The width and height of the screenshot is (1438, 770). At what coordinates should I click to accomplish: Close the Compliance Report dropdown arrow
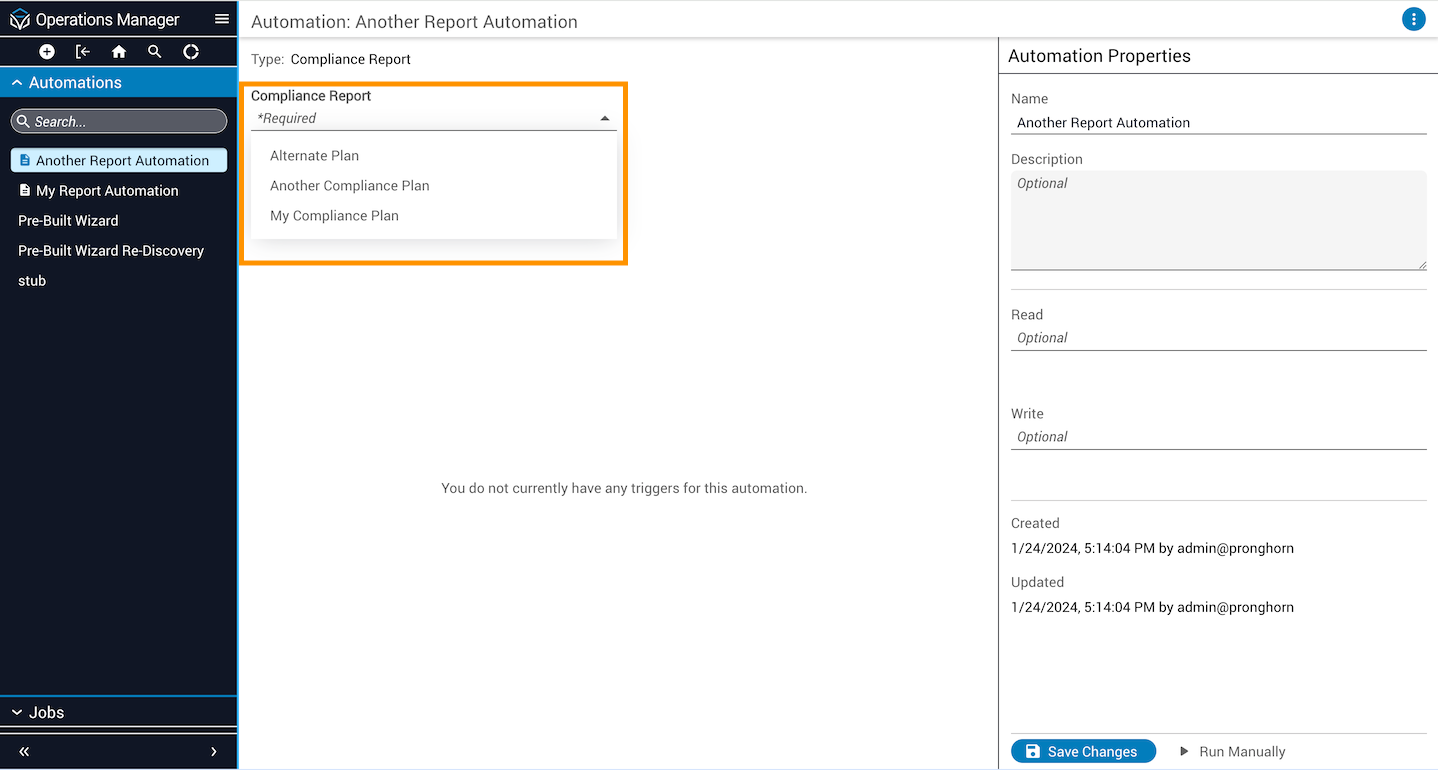coord(605,119)
